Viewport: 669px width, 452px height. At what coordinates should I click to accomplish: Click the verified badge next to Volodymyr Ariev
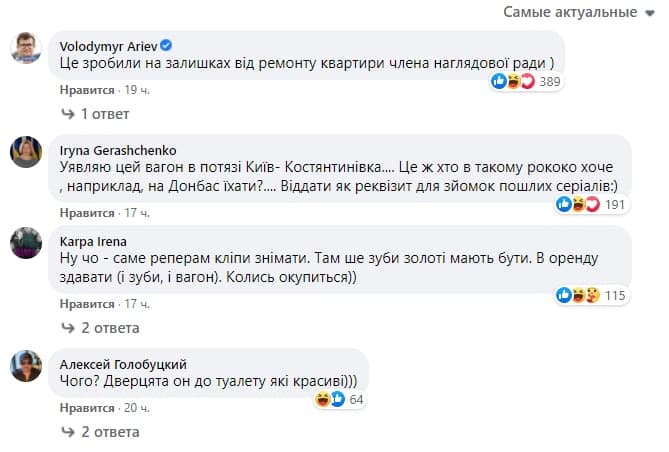pyautogui.click(x=167, y=46)
